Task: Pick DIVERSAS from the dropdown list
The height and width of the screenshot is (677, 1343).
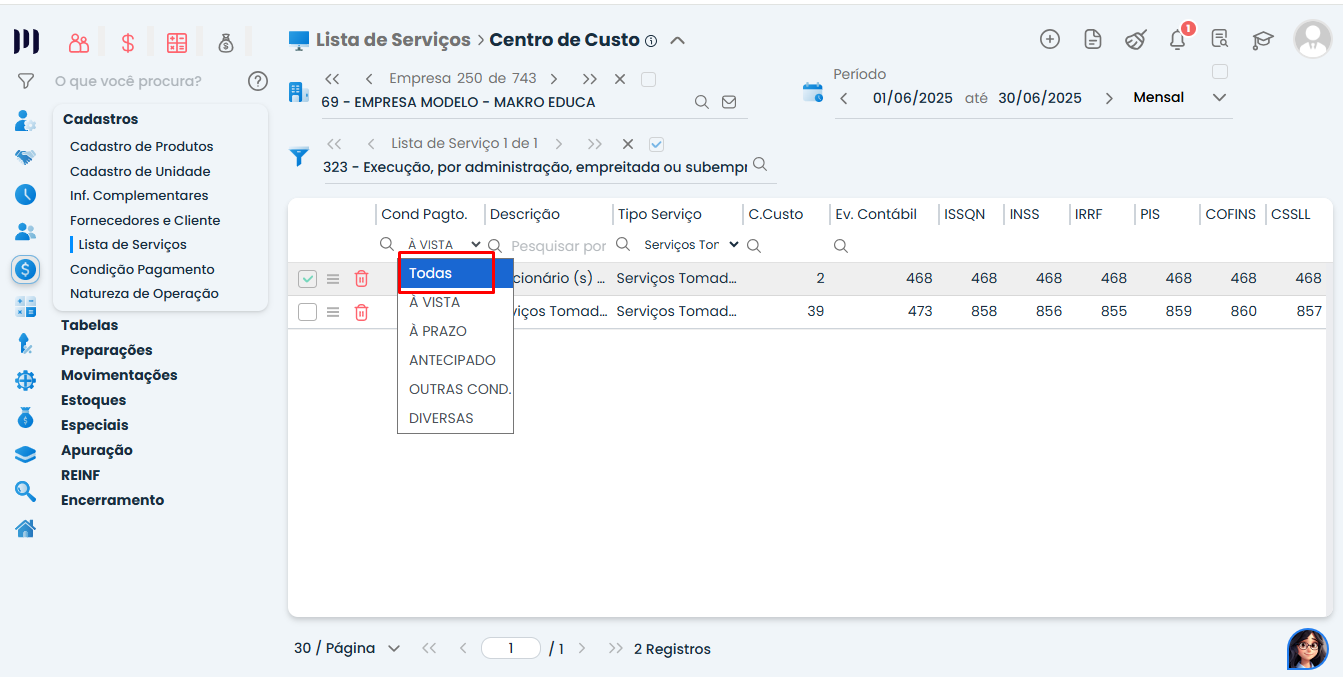Action: (x=455, y=418)
